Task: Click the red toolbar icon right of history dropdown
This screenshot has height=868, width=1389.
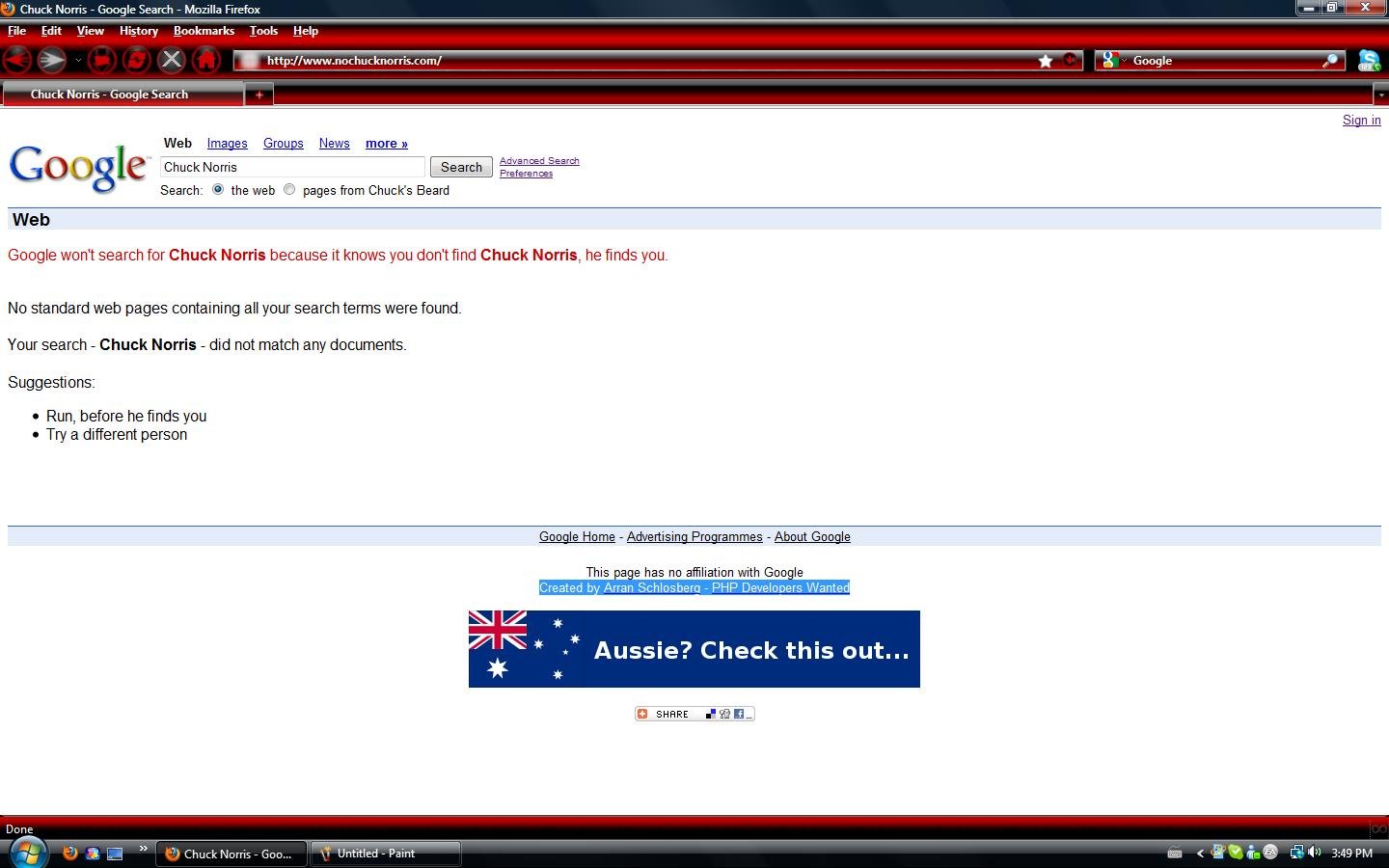Action: click(x=101, y=60)
